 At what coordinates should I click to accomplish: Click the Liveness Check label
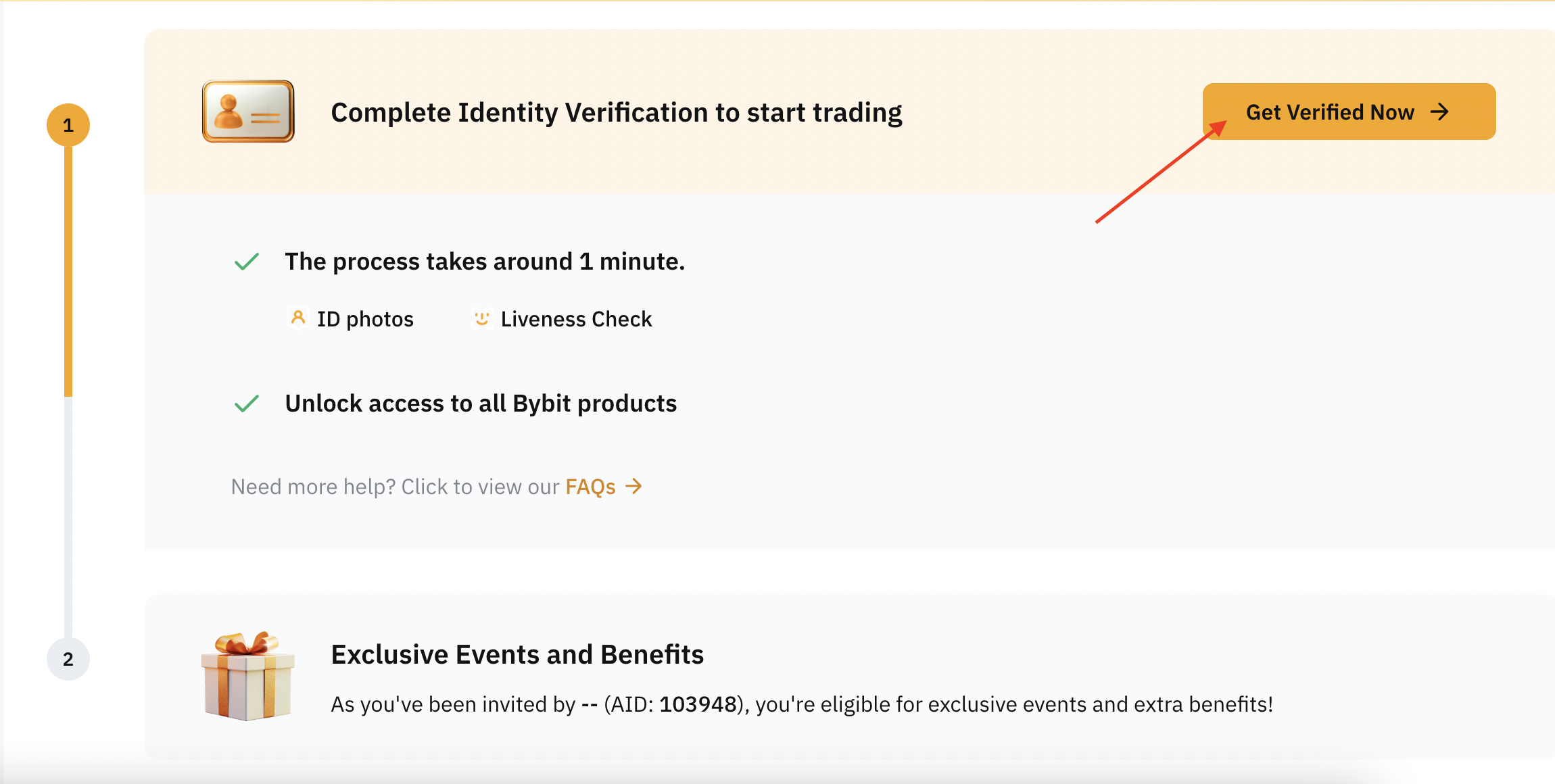576,319
